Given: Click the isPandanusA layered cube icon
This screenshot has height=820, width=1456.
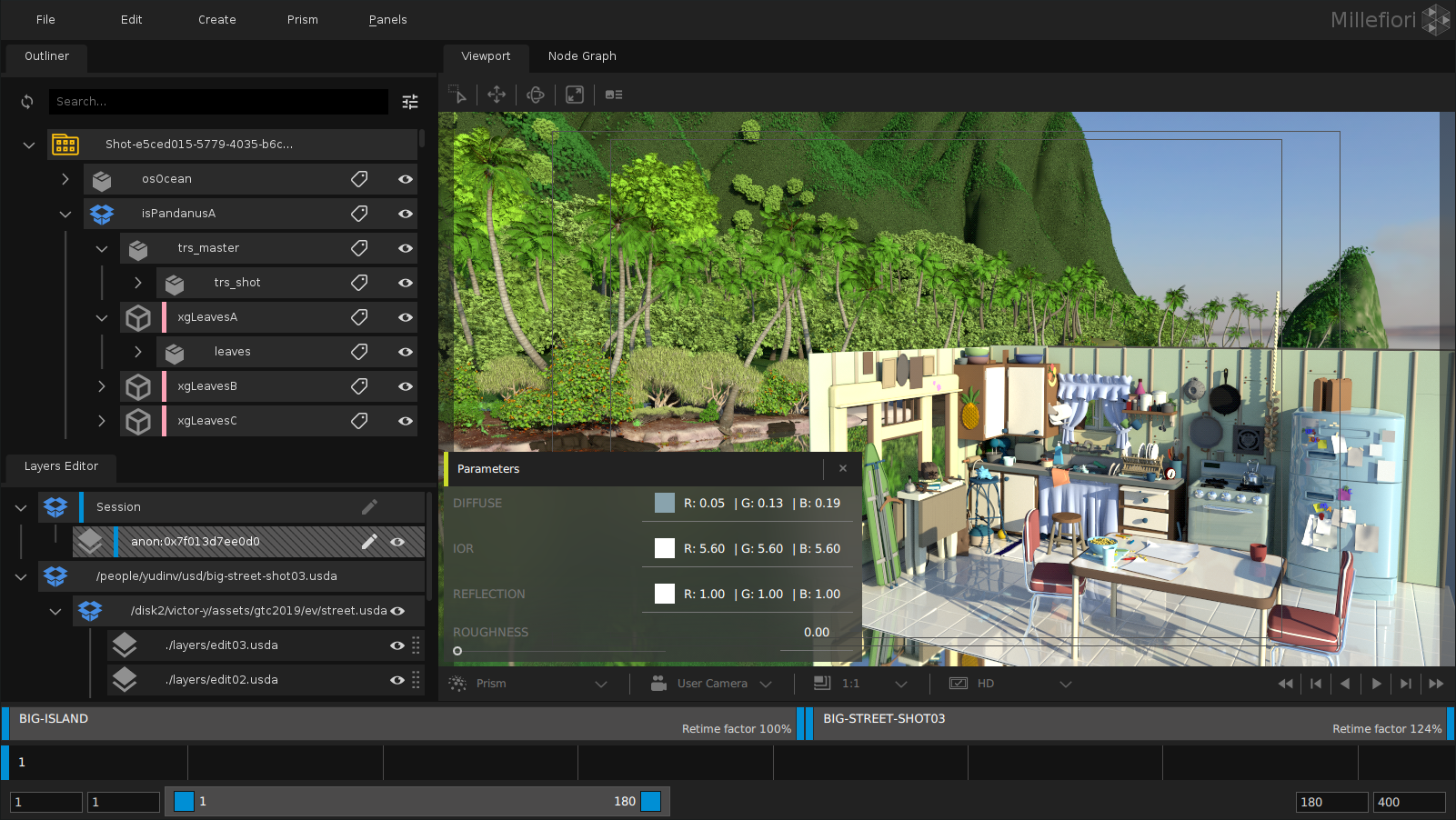Looking at the screenshot, I should pyautogui.click(x=102, y=214).
